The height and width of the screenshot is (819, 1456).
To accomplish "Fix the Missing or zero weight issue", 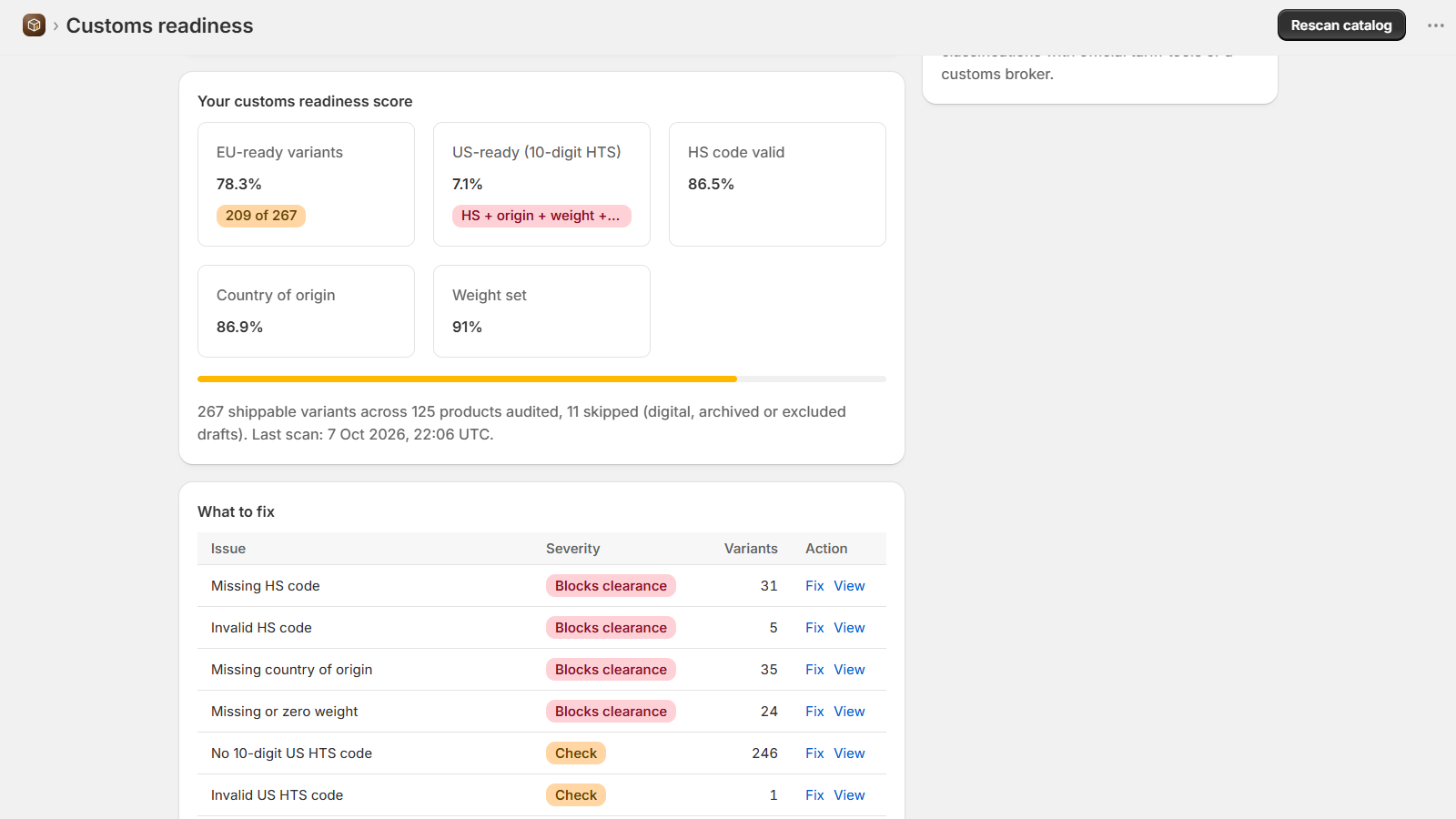I will (814, 712).
